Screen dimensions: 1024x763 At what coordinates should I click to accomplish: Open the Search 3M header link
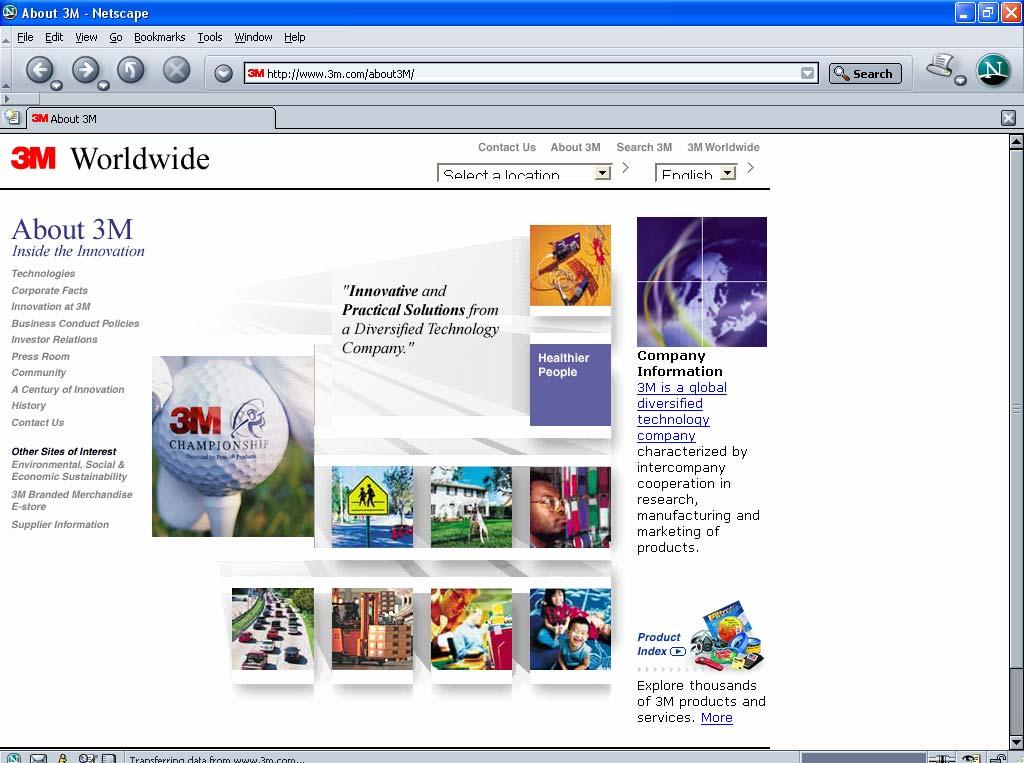click(x=644, y=148)
